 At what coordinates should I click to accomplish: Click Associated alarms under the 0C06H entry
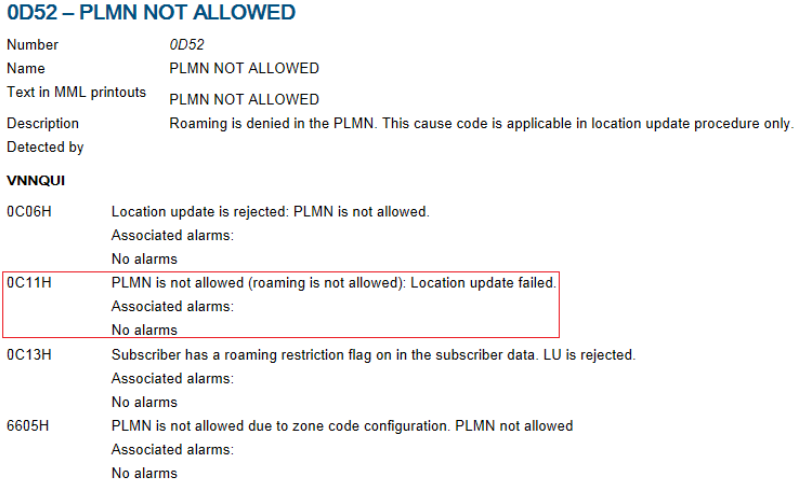pyautogui.click(x=173, y=235)
